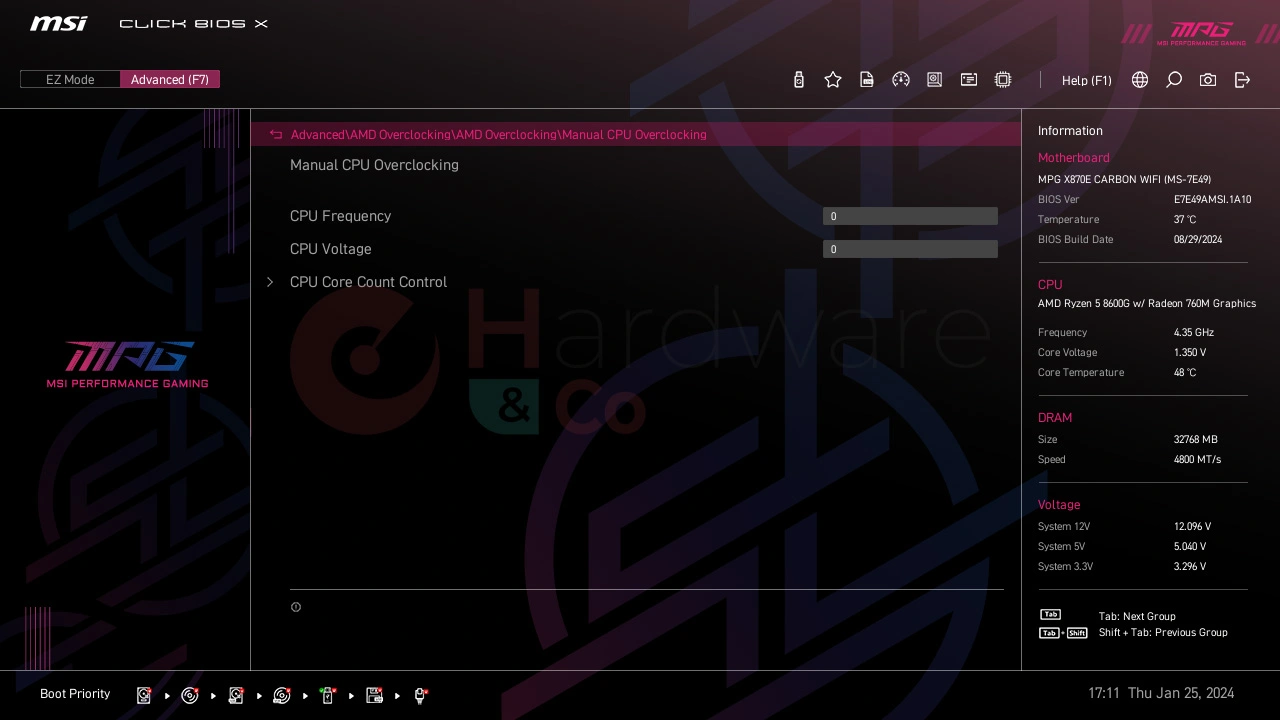Click the Boot Priority label
Image resolution: width=1280 pixels, height=720 pixels.
point(75,694)
